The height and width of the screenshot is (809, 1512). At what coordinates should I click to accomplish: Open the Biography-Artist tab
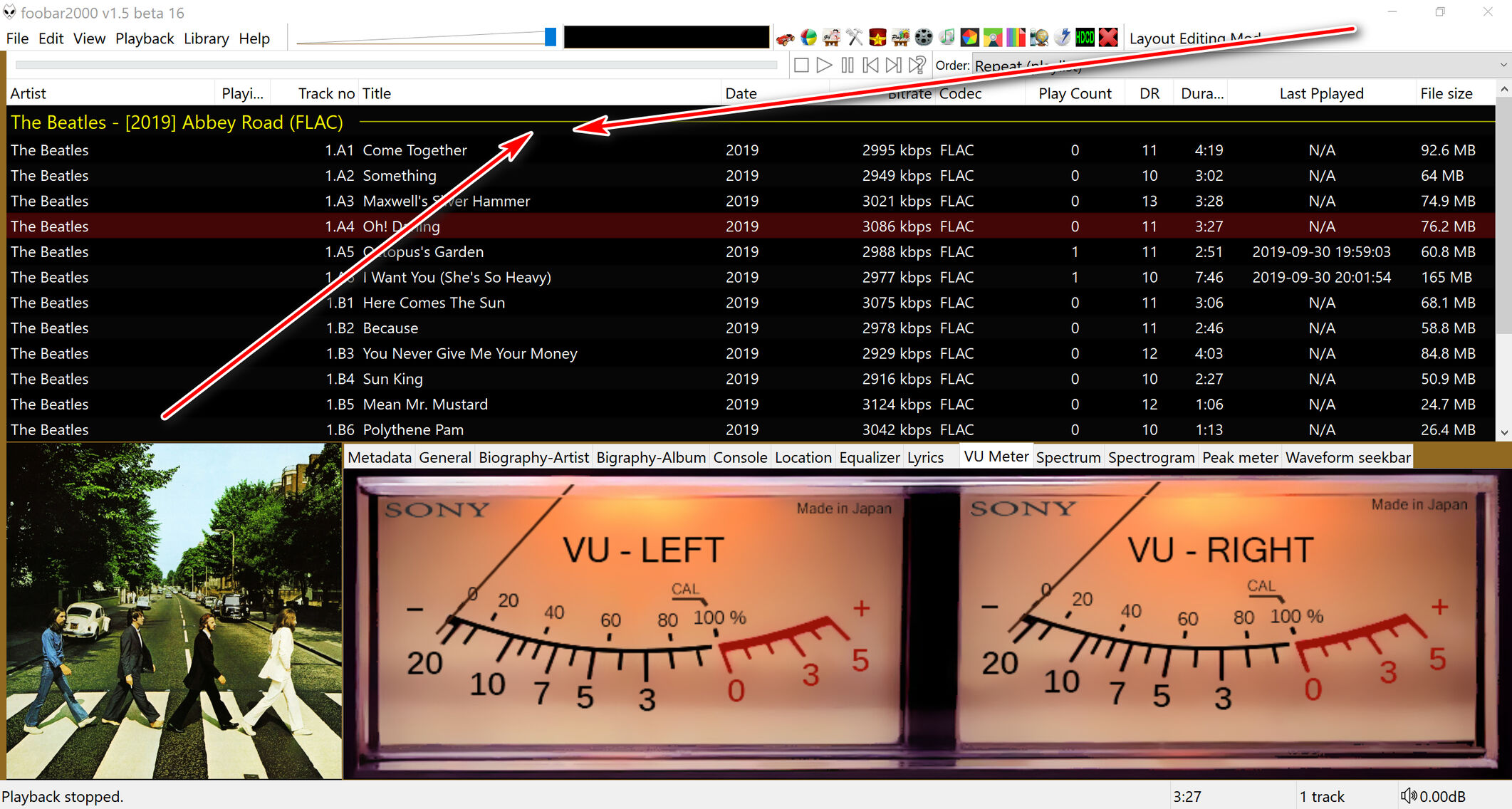[533, 457]
